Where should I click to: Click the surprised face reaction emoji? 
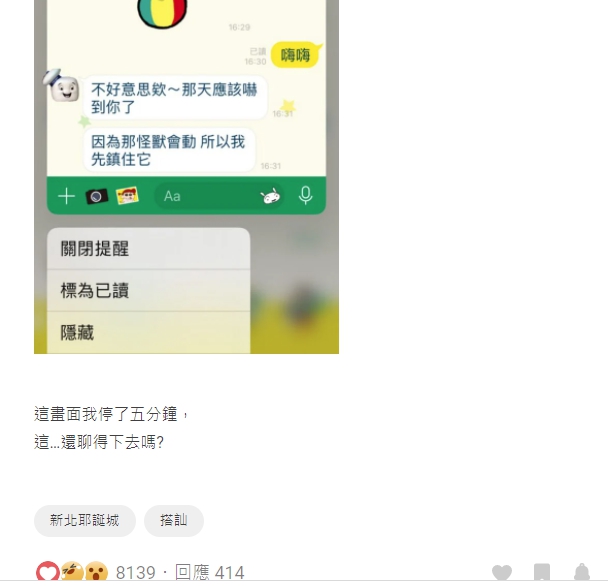[96, 572]
